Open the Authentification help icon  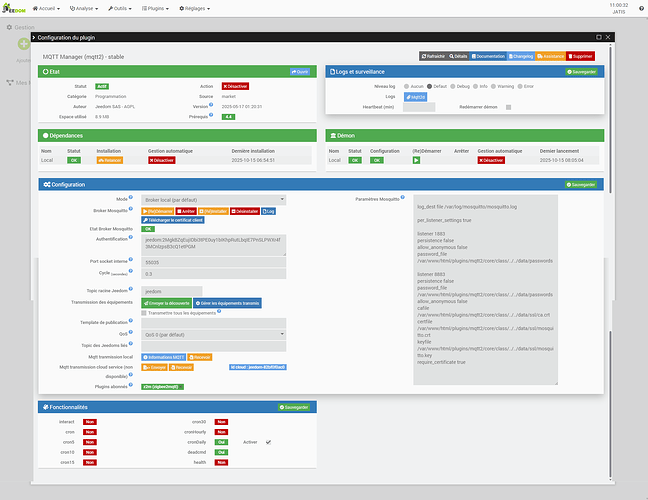131,237
